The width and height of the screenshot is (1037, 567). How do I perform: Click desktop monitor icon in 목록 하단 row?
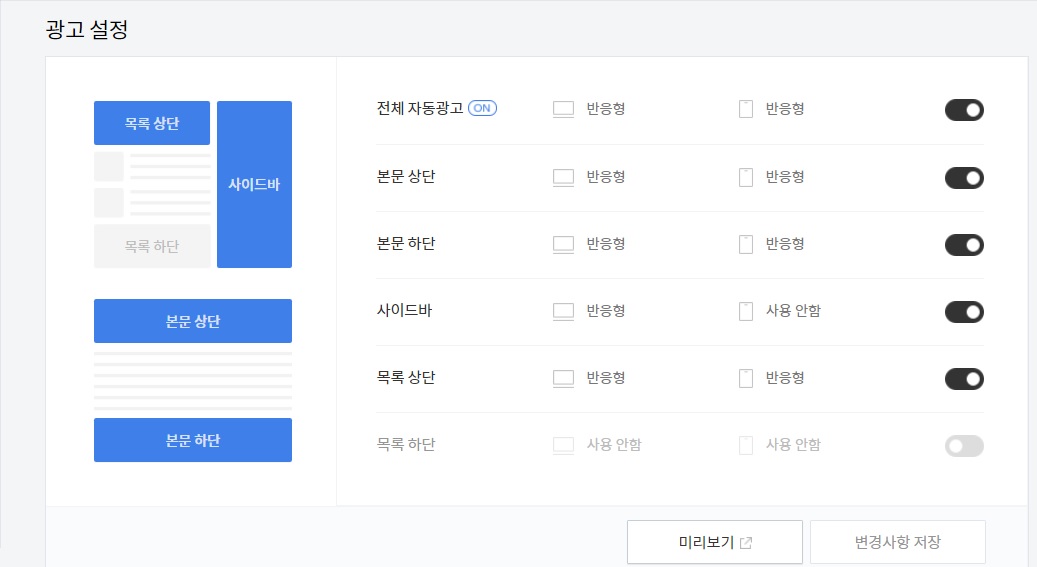(563, 445)
